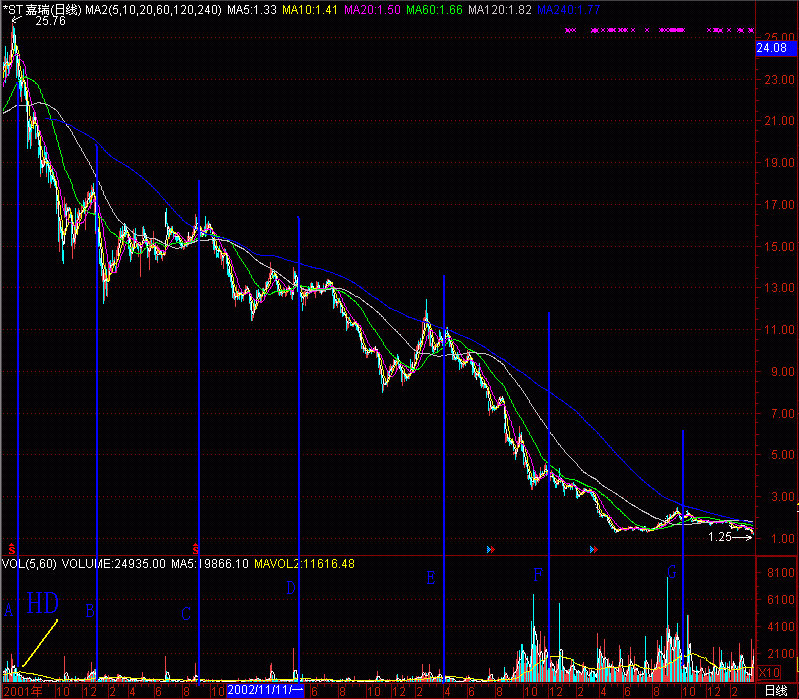Click the 24.08 price tag on axis
This screenshot has height=699, width=799.
pyautogui.click(x=775, y=48)
